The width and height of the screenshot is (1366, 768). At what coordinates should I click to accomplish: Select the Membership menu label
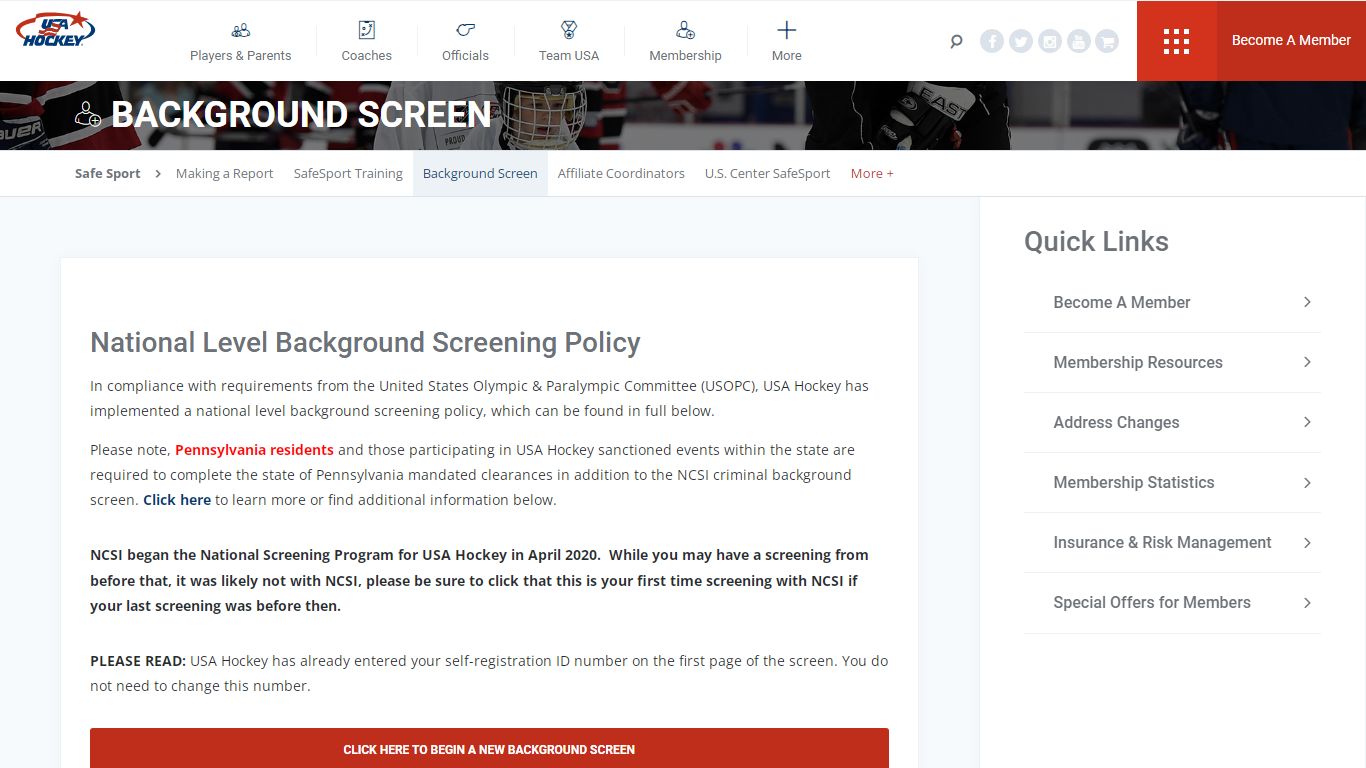click(685, 56)
